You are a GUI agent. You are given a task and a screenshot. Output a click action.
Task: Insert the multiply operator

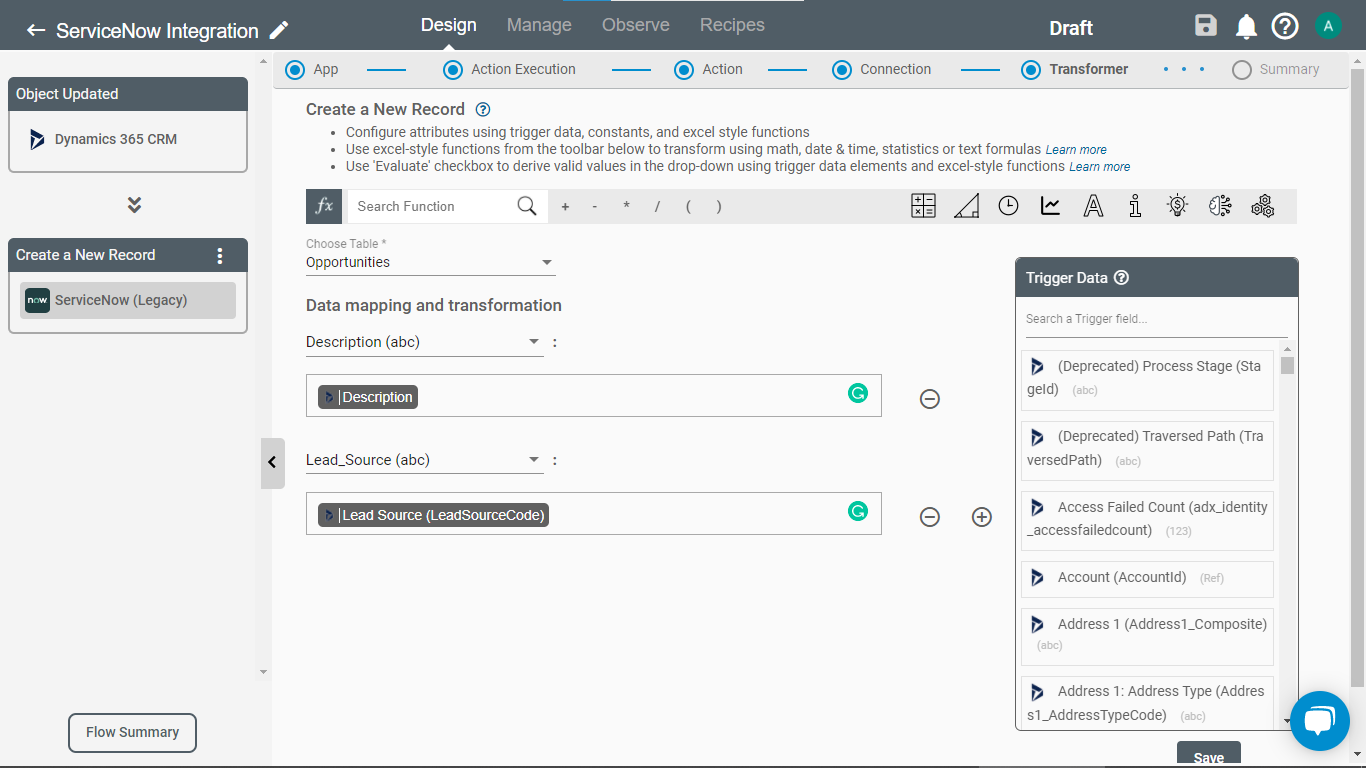pyautogui.click(x=627, y=207)
